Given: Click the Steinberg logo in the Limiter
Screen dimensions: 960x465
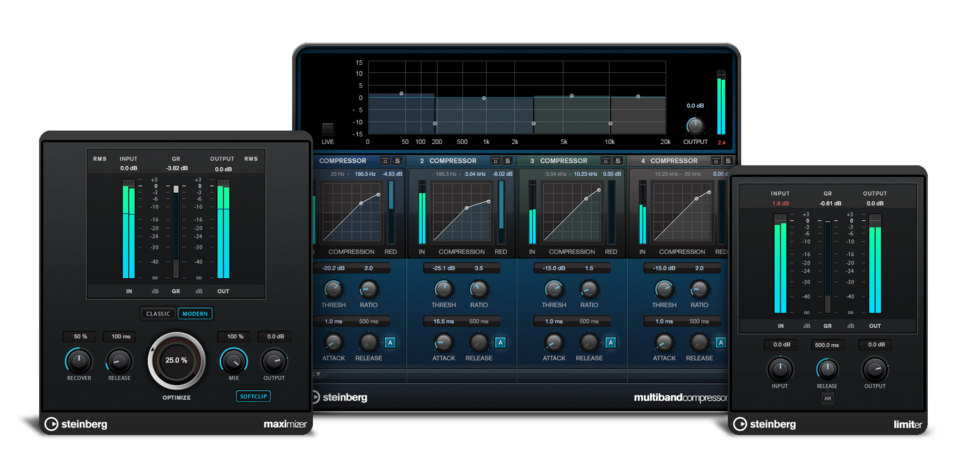Looking at the screenshot, I should (x=765, y=423).
